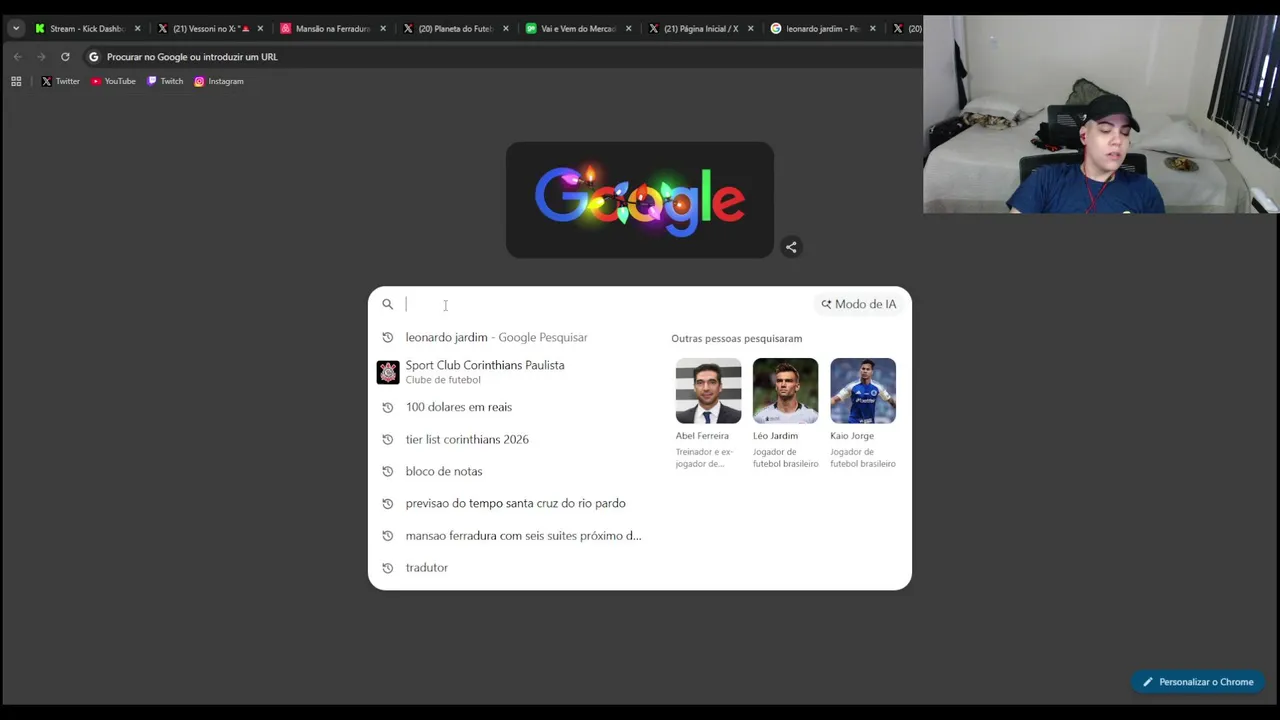Click the Kaio Jorge name label
This screenshot has height=720, width=1280.
pyautogui.click(x=852, y=436)
